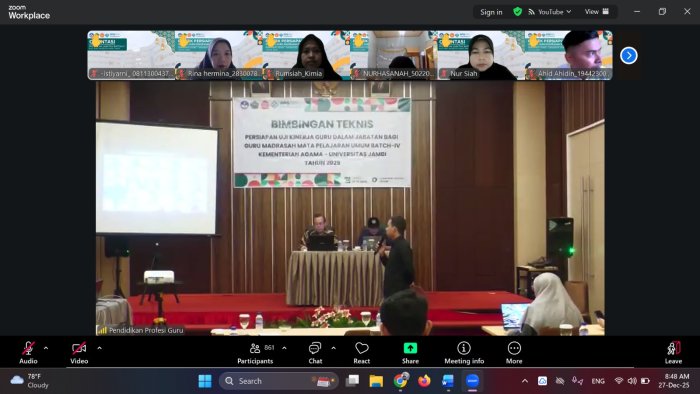Open Google Chrome from the taskbar
Screen dimensions: 700x394
pos(400,381)
